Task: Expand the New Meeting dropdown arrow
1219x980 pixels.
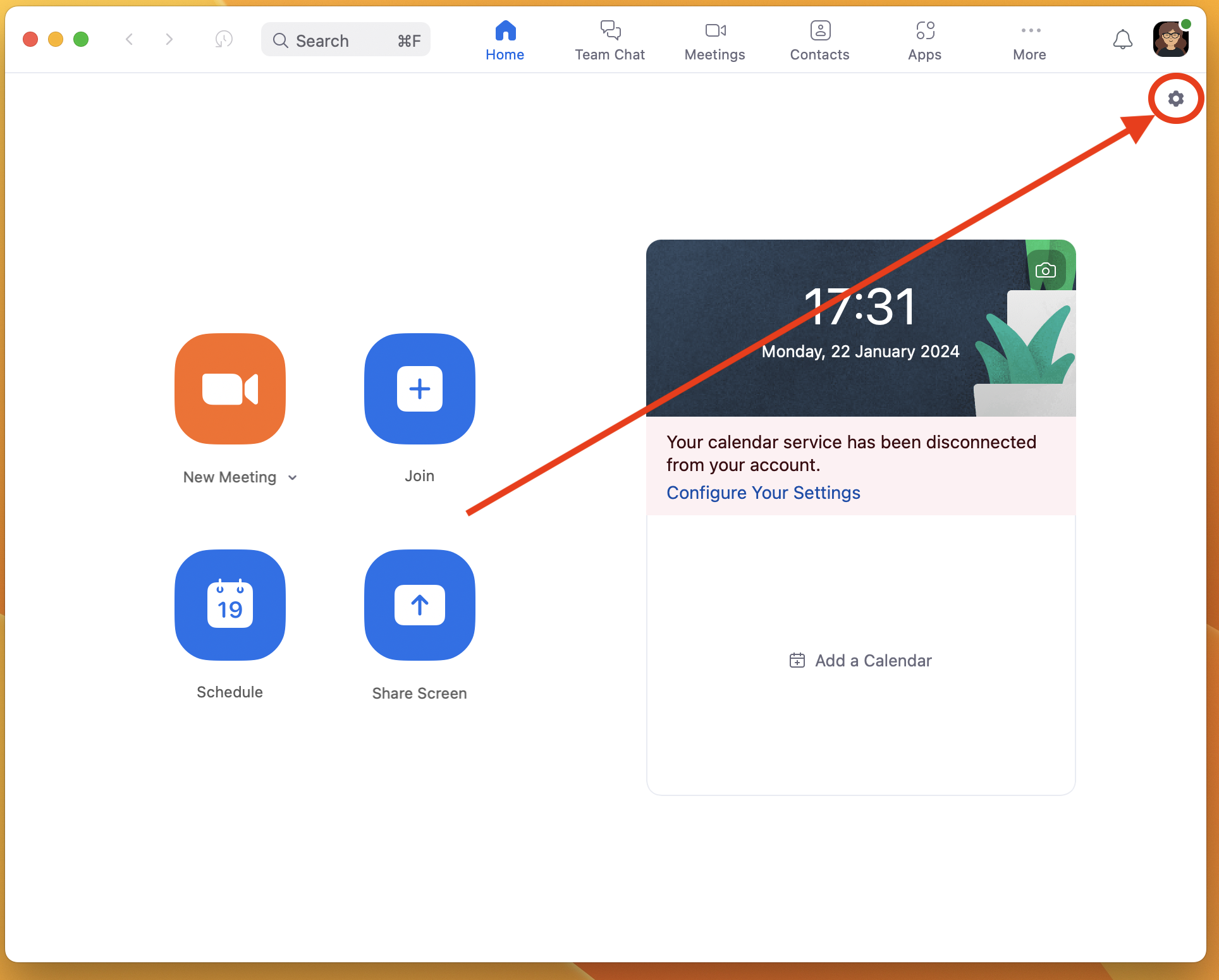Action: pos(294,477)
